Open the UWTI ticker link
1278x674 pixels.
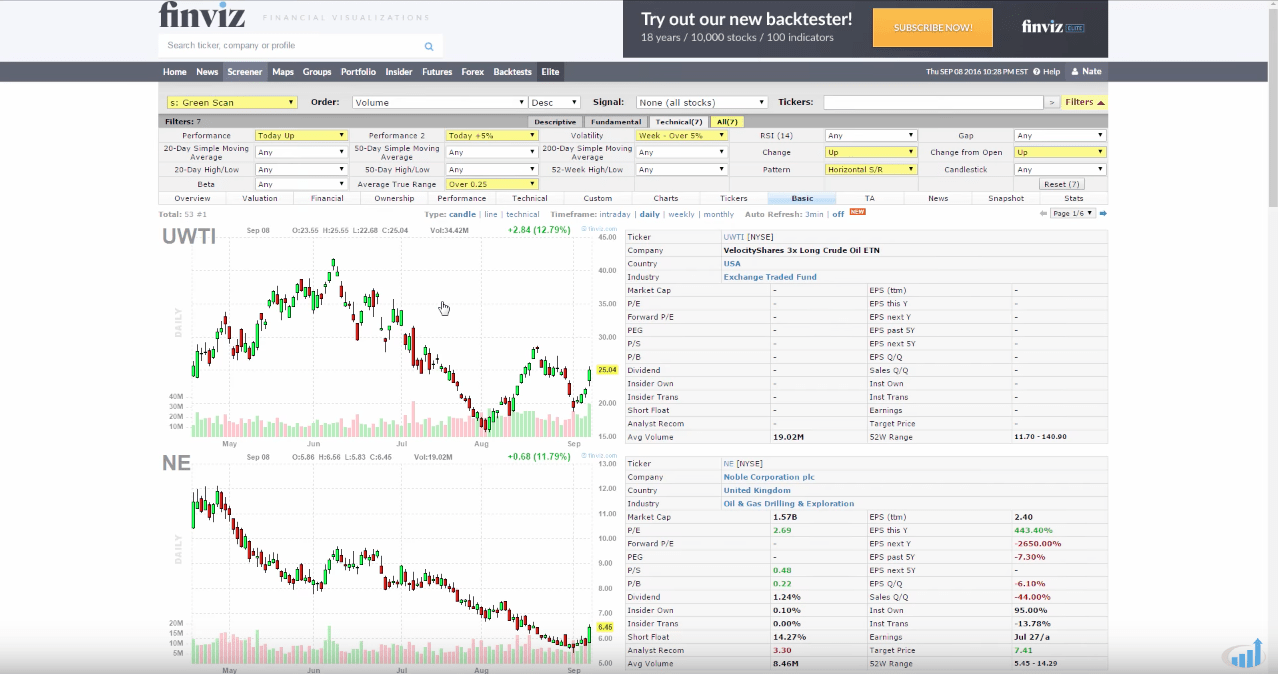735,237
